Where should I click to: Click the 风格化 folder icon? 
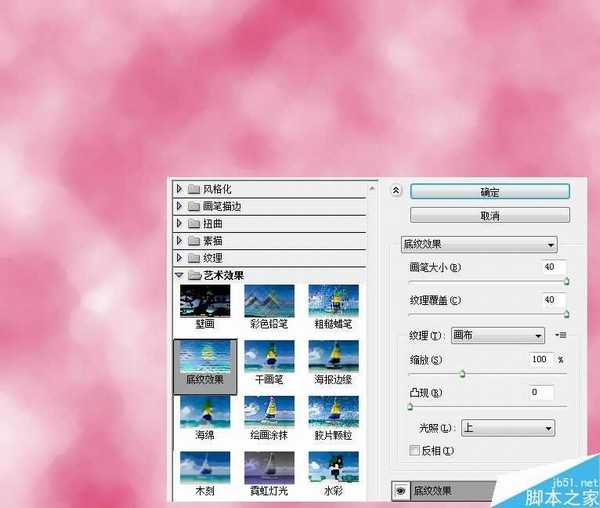(194, 189)
